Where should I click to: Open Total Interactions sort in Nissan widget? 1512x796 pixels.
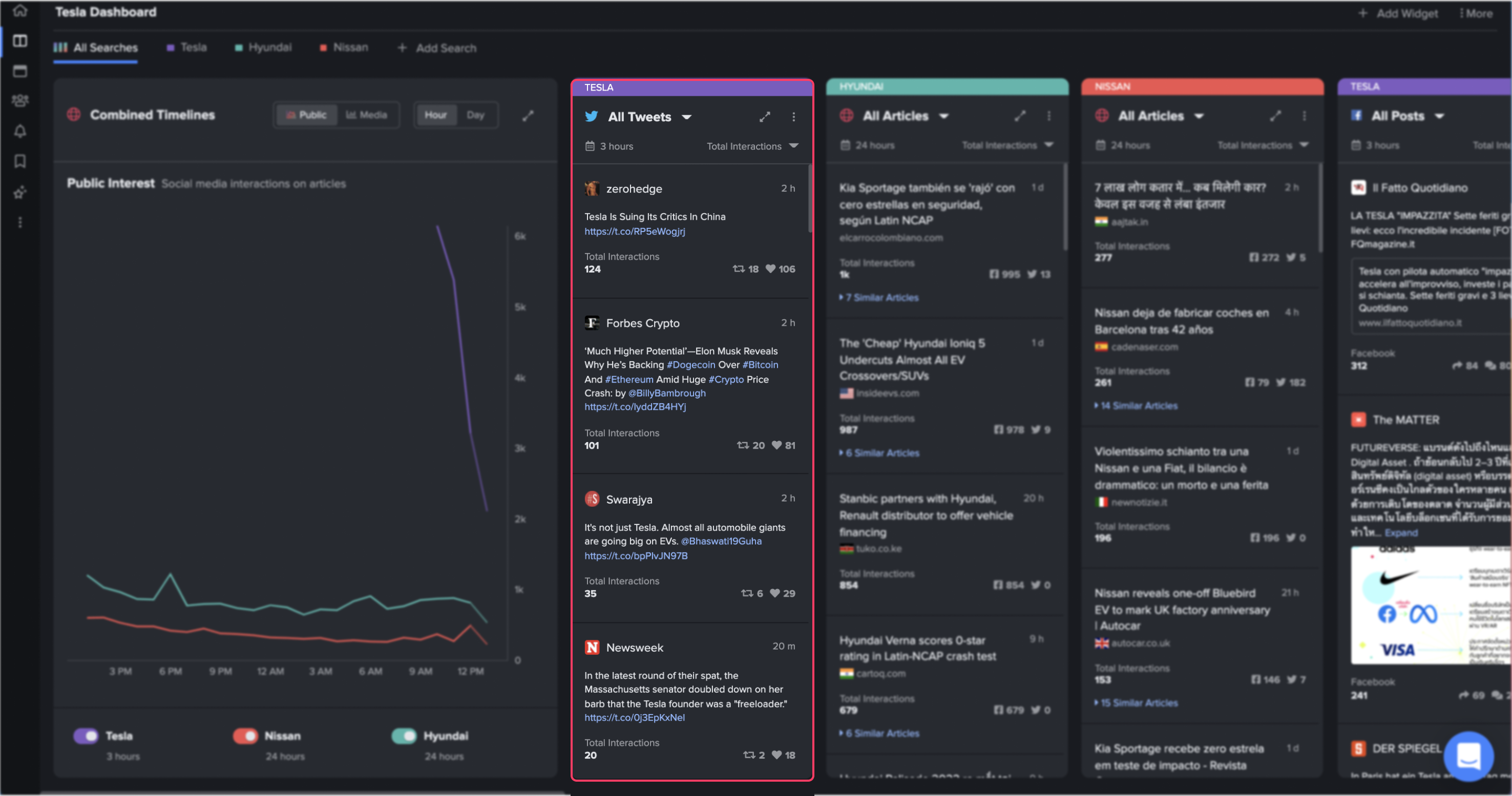[x=1263, y=145]
